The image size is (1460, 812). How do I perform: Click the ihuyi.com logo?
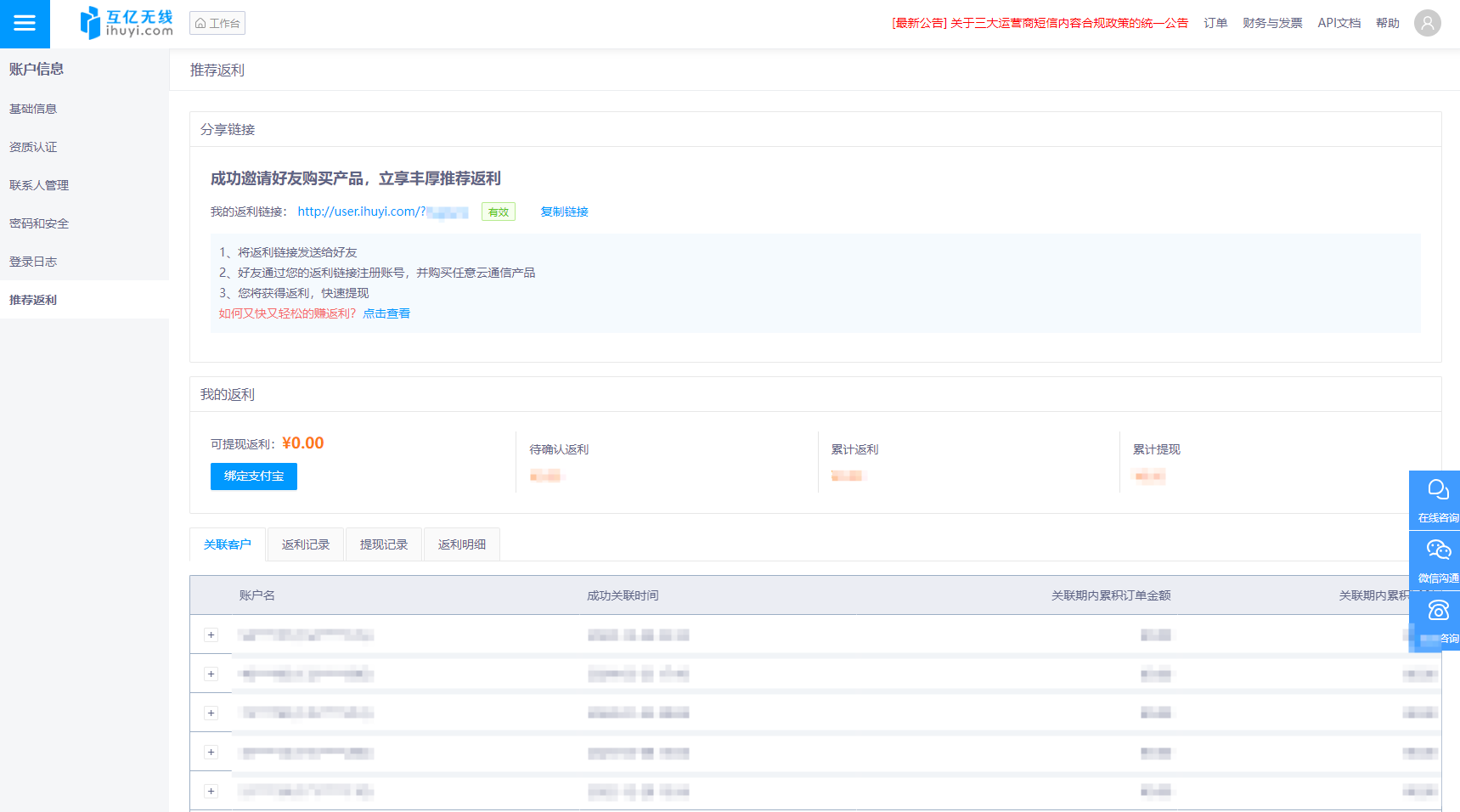tap(127, 24)
